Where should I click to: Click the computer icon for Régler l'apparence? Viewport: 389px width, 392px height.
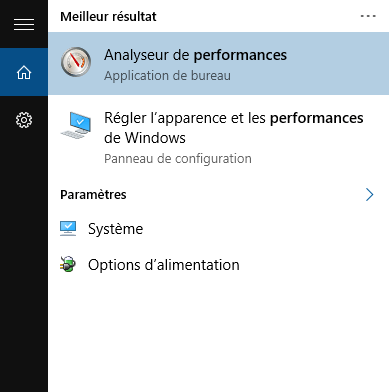[76, 126]
